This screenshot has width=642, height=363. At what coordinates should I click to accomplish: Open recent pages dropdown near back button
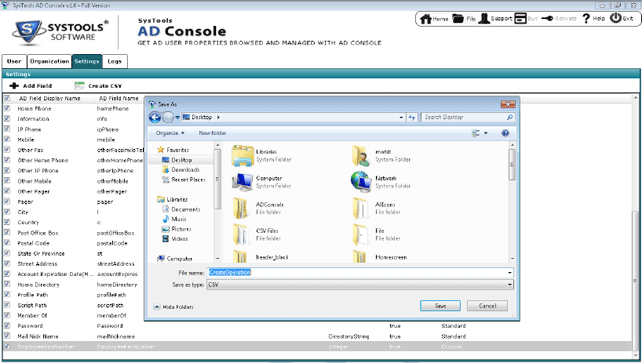[178, 117]
